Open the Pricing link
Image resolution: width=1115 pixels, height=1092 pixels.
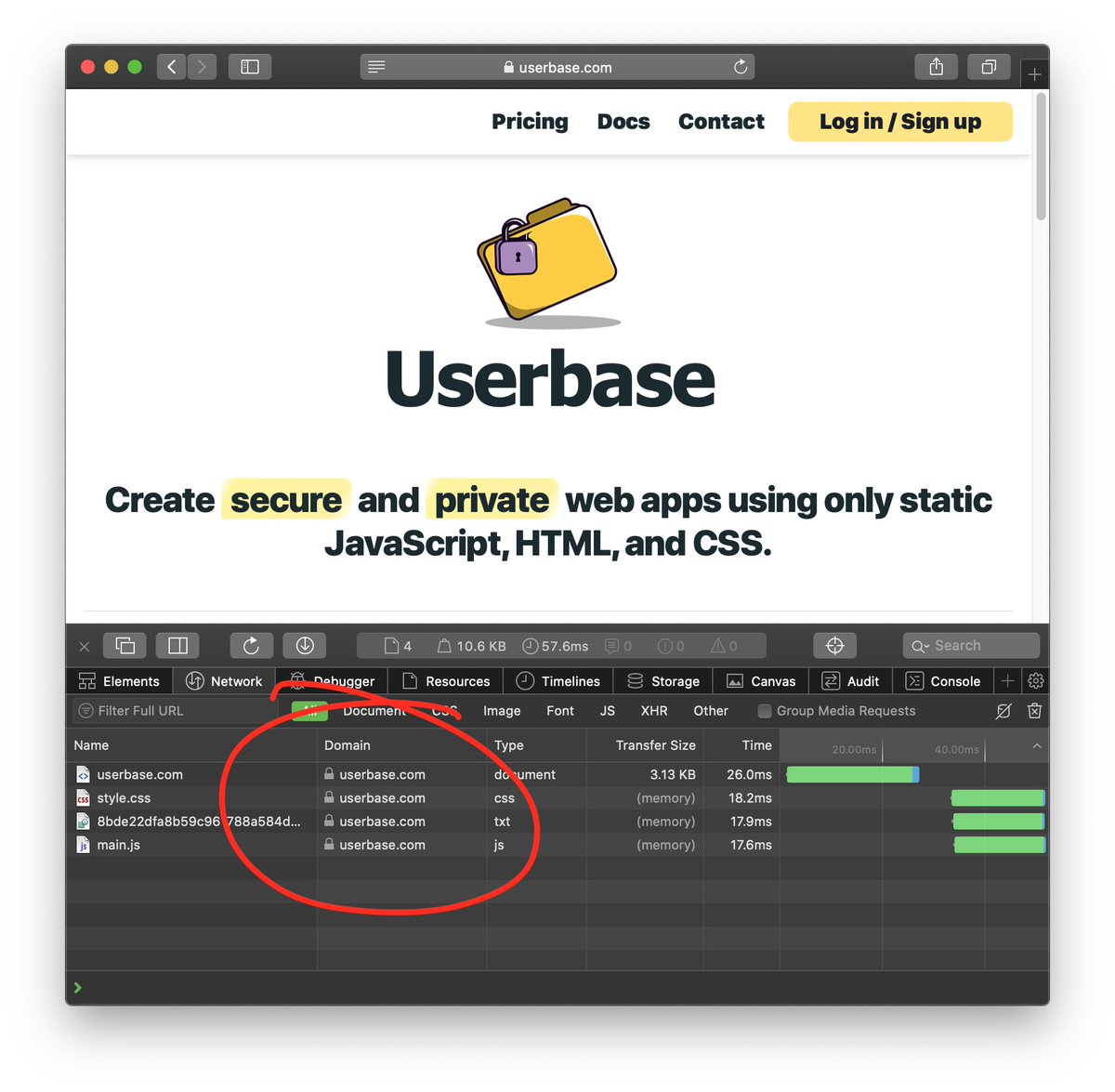tap(530, 122)
